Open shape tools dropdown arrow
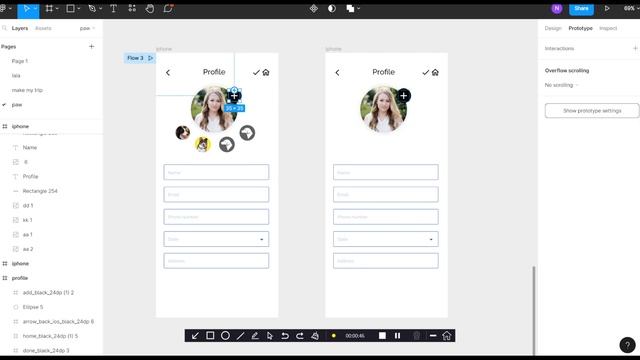Viewport: 640px width, 360px height. click(x=79, y=9)
